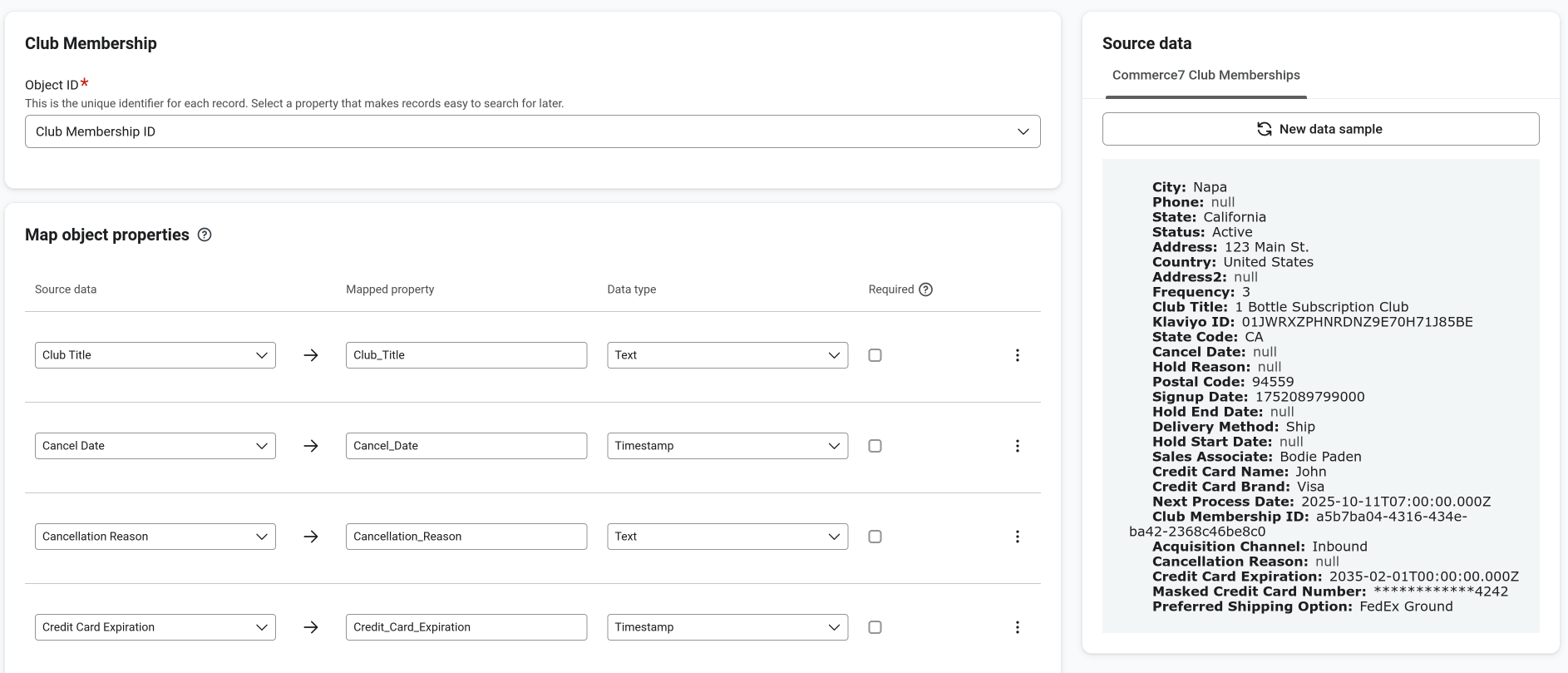Edit Cancel_Date mapped property field
The width and height of the screenshot is (1568, 673).
(466, 446)
